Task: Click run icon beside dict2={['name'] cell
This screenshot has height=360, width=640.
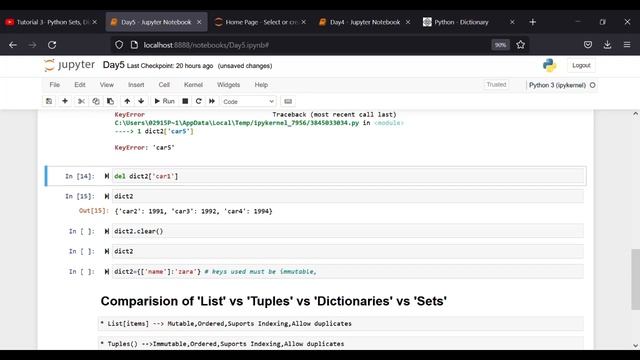Action: pyautogui.click(x=107, y=271)
